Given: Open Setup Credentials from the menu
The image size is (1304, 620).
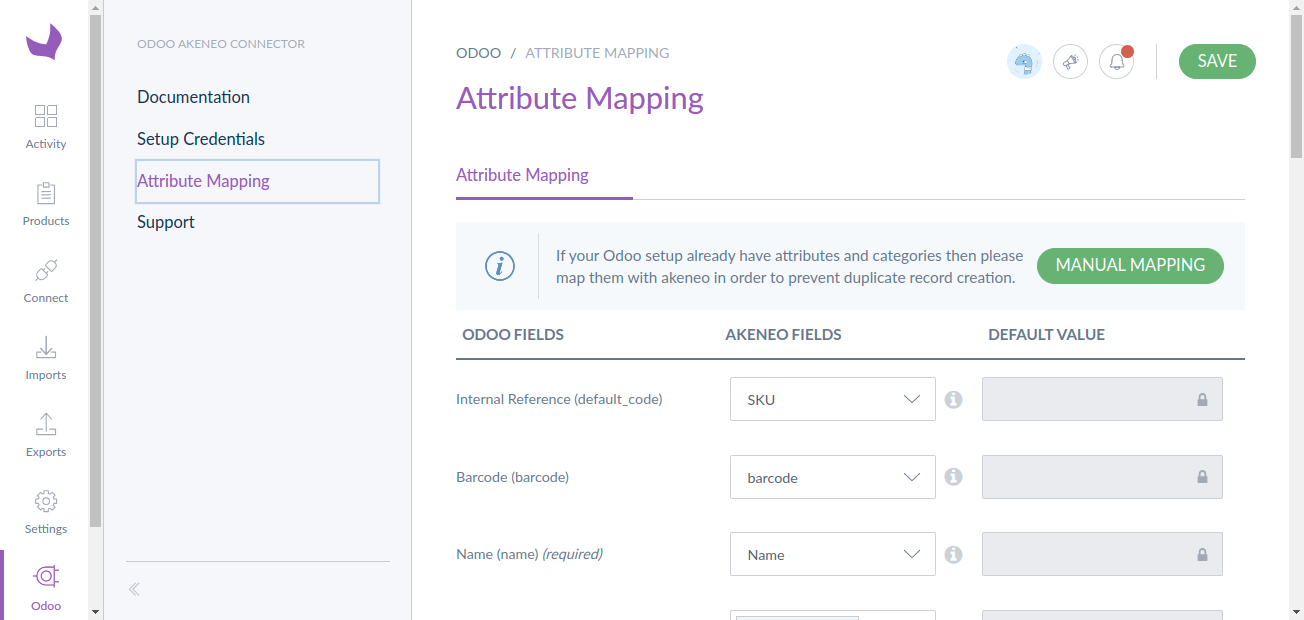Looking at the screenshot, I should click(x=201, y=138).
